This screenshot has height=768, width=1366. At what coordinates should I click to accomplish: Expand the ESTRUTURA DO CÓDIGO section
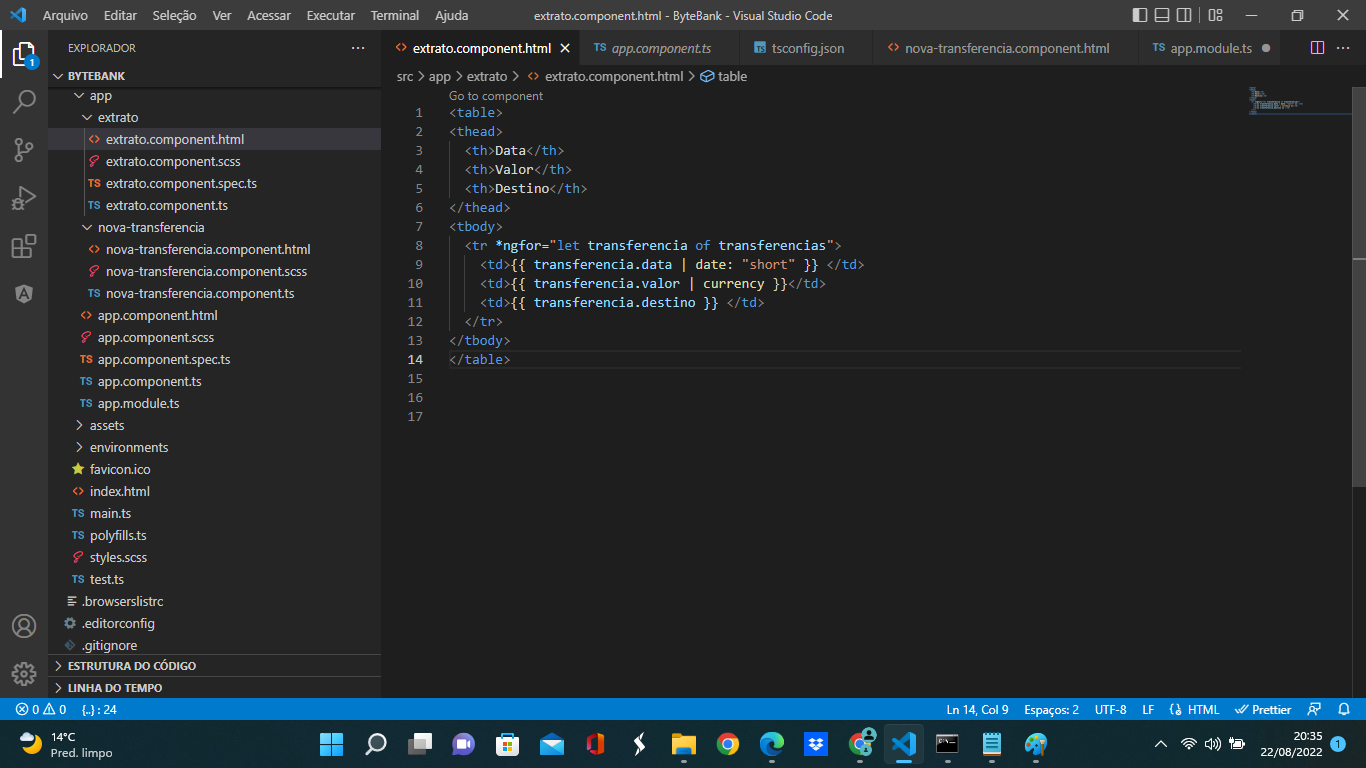click(214, 666)
